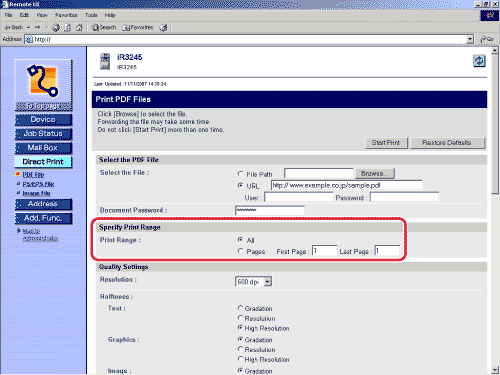Click the refresh icon at top right of page

coord(479,61)
